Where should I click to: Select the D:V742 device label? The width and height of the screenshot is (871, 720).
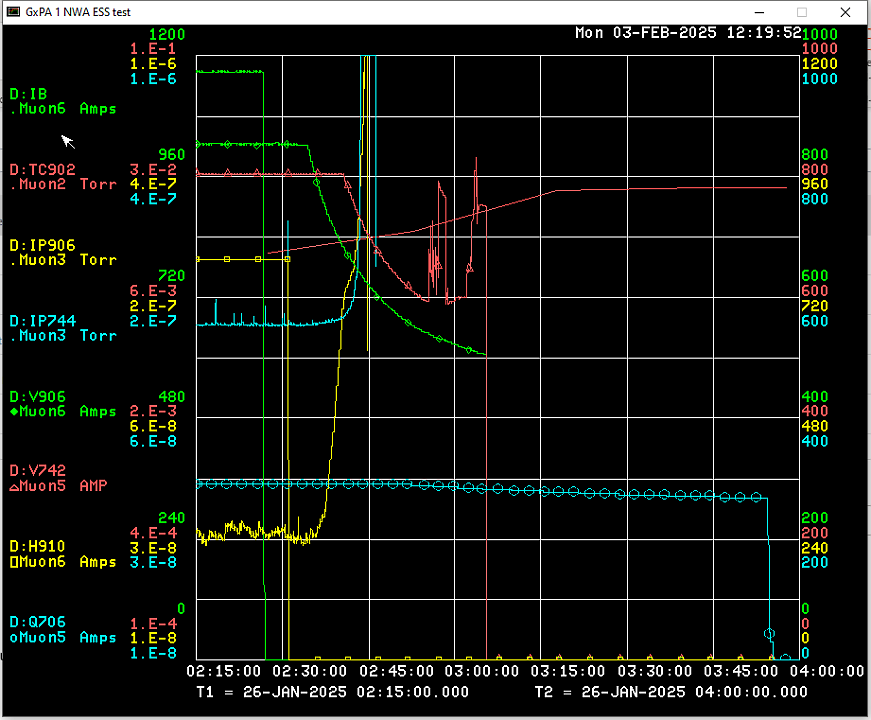coord(37,470)
